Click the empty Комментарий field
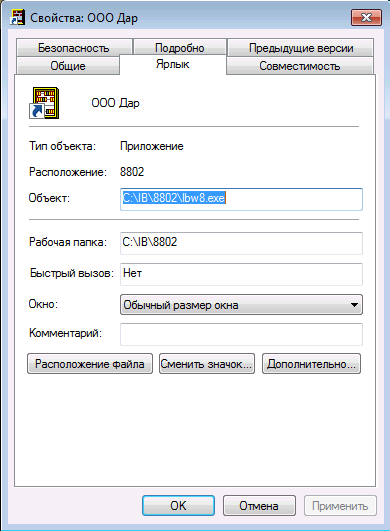The image size is (390, 531). click(241, 334)
